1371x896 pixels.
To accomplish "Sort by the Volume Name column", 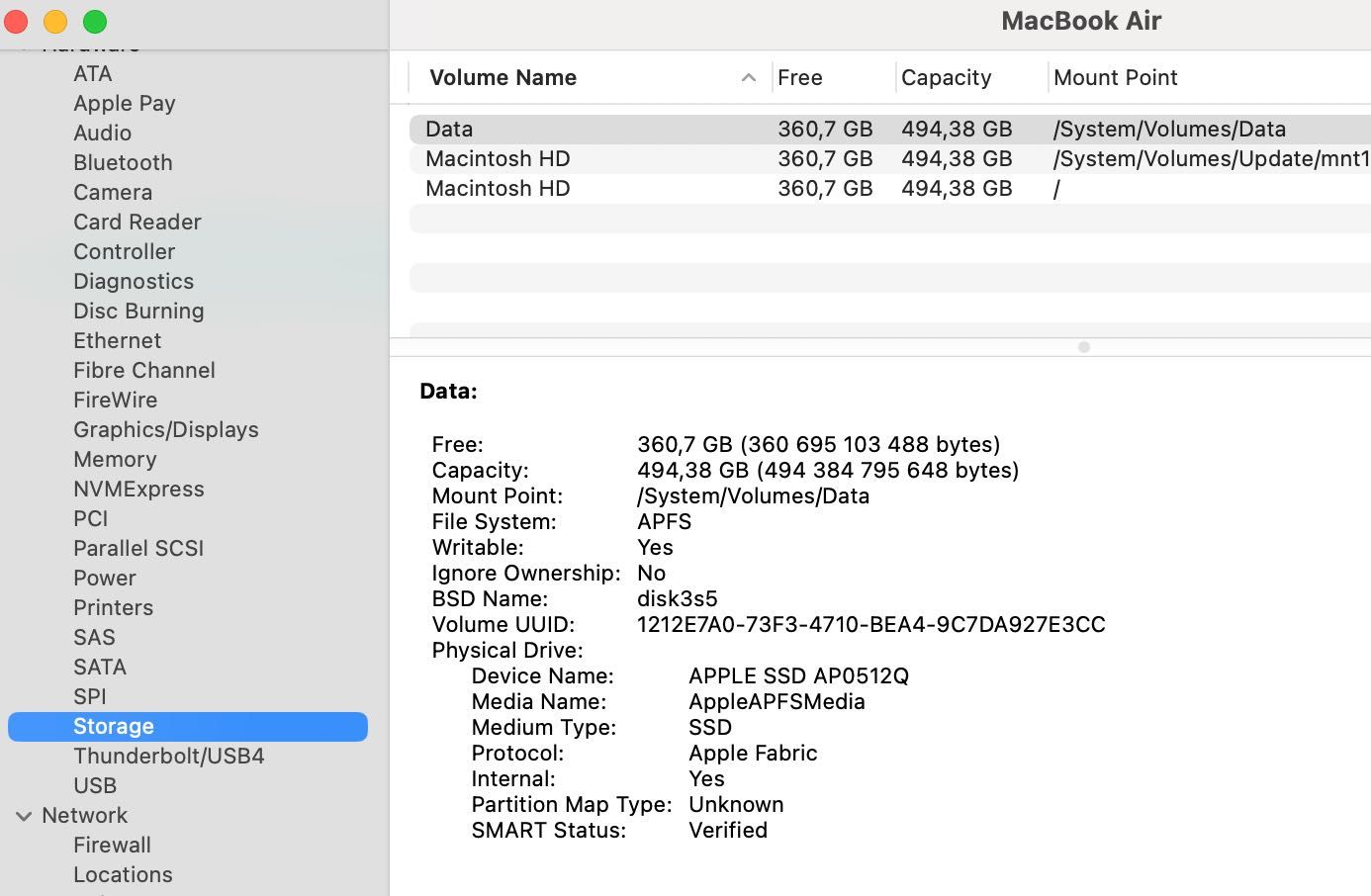I will pyautogui.click(x=503, y=77).
